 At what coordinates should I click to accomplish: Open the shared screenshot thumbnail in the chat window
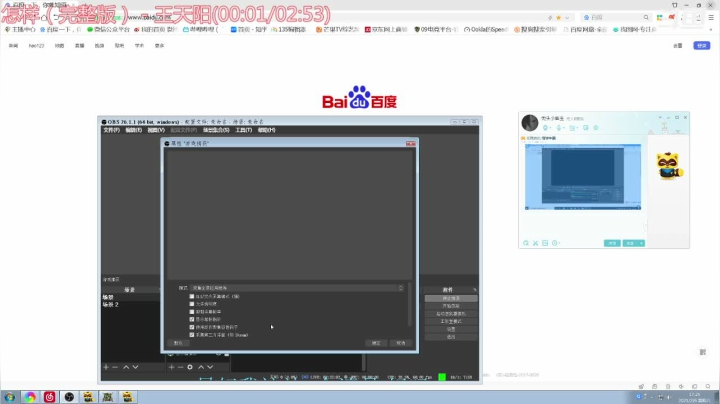click(x=583, y=177)
